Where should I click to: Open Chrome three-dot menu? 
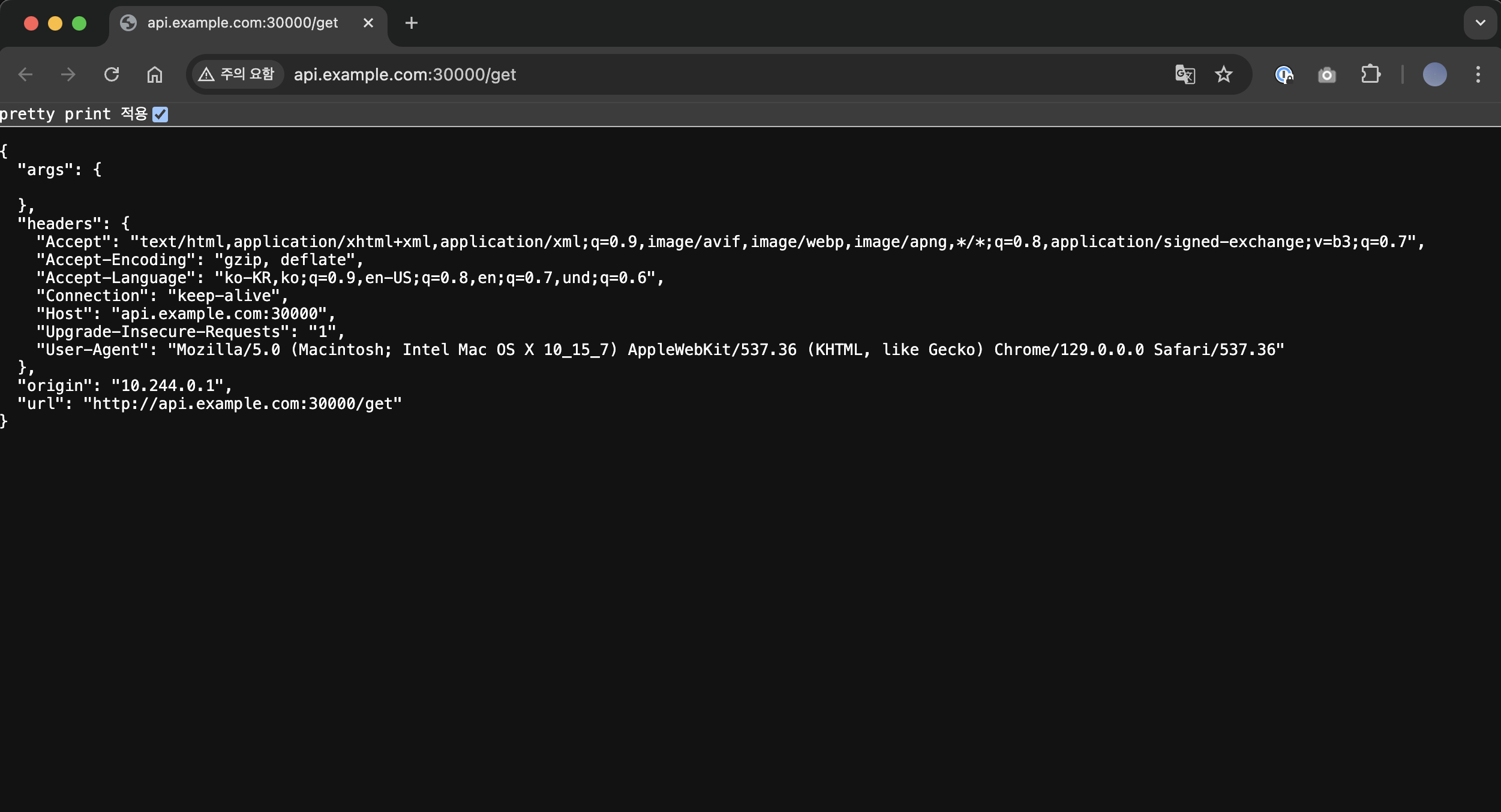(1478, 74)
